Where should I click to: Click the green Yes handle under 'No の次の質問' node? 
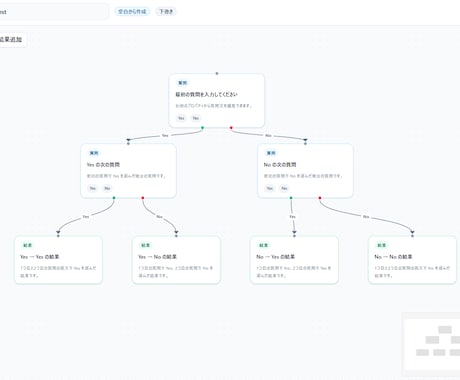pos(291,198)
